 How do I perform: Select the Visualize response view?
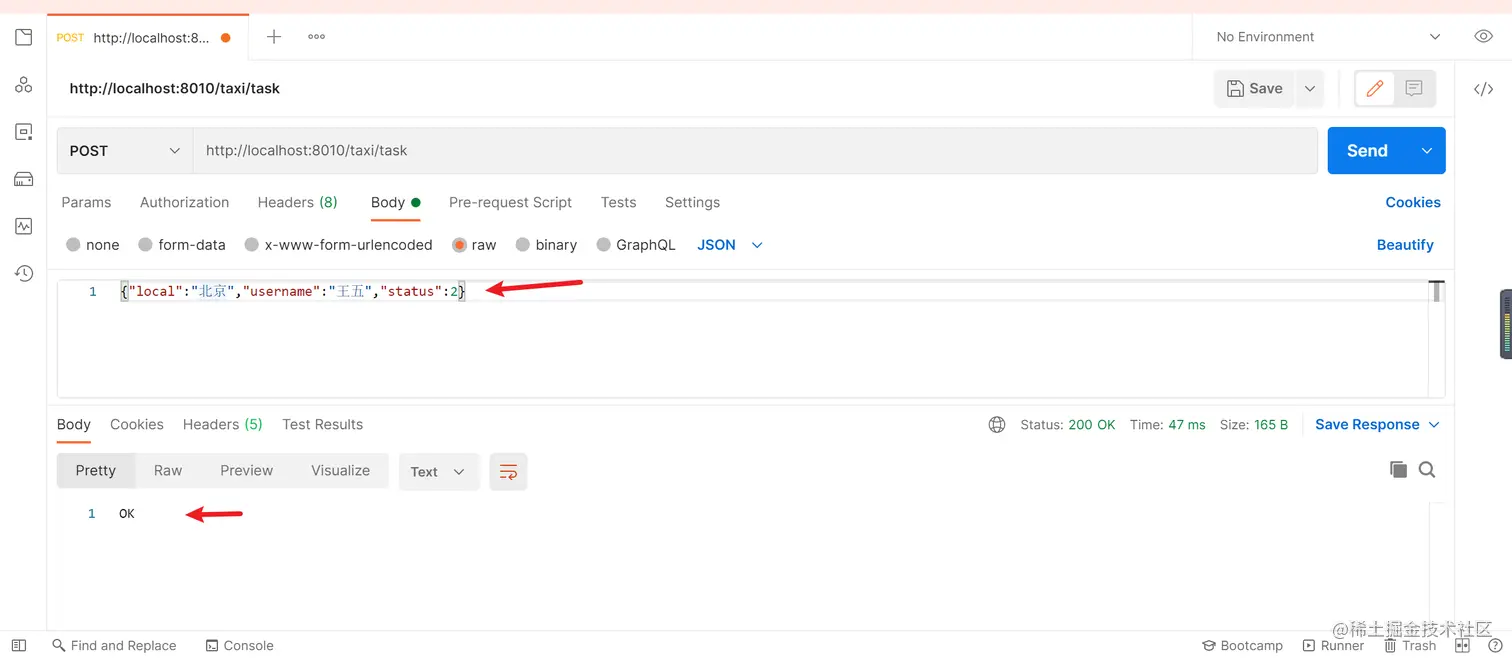pyautogui.click(x=340, y=471)
